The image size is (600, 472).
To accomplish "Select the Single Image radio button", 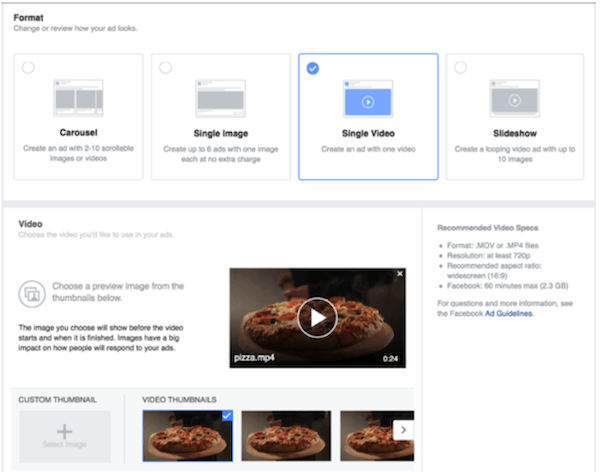I will click(x=165, y=67).
